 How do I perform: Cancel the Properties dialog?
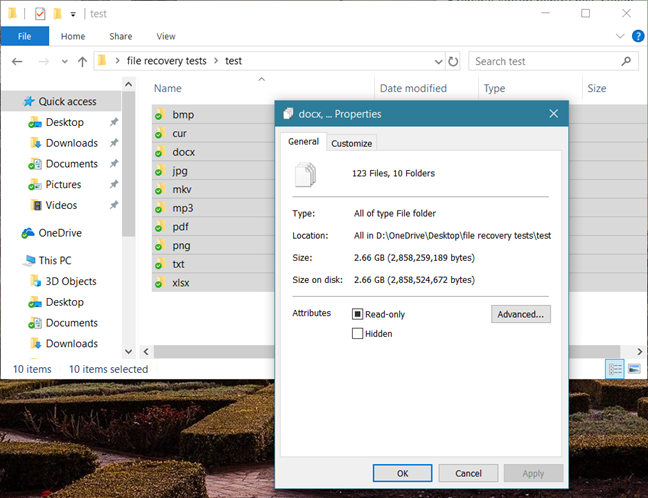click(468, 473)
